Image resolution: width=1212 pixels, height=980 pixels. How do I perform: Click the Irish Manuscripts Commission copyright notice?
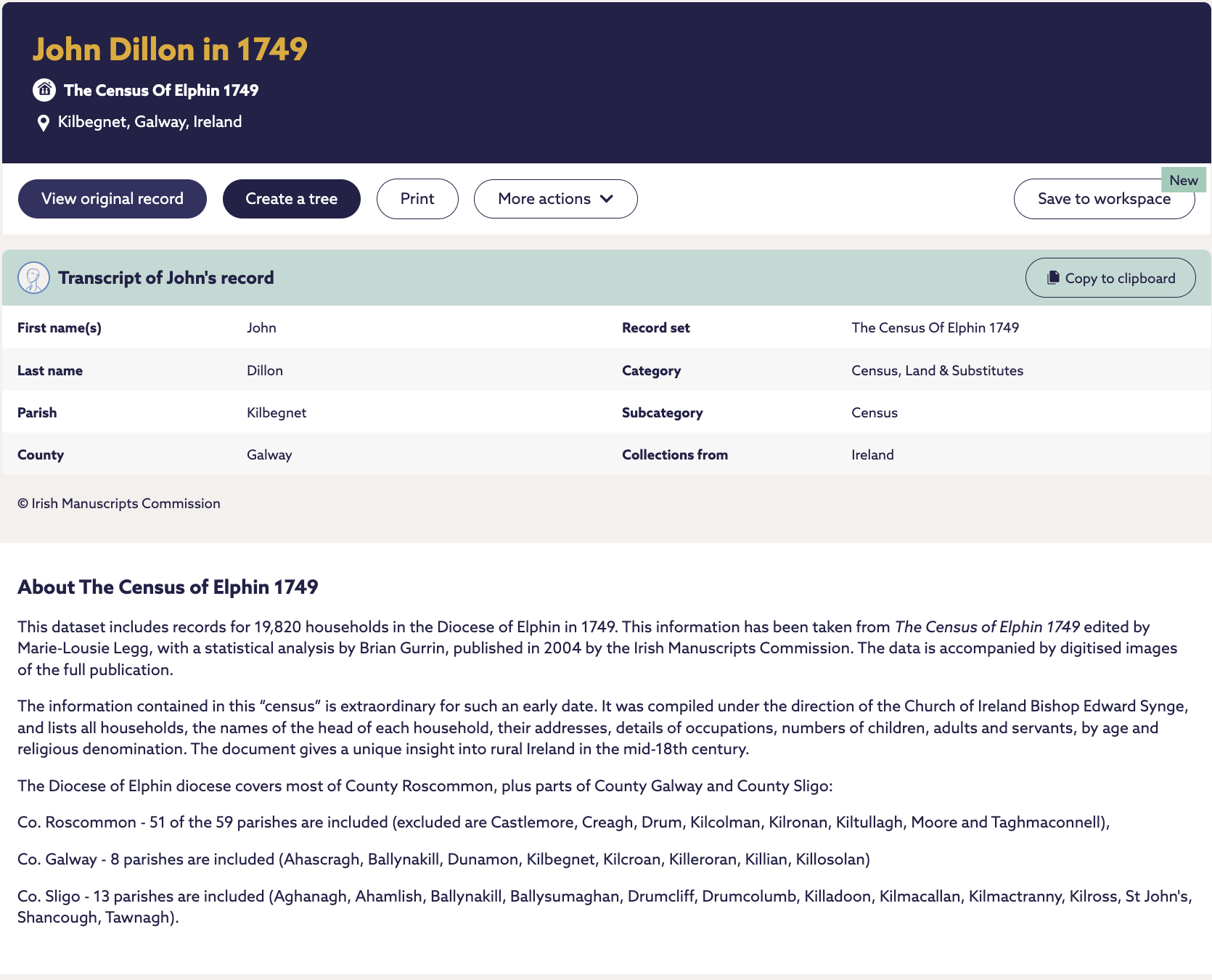[119, 503]
